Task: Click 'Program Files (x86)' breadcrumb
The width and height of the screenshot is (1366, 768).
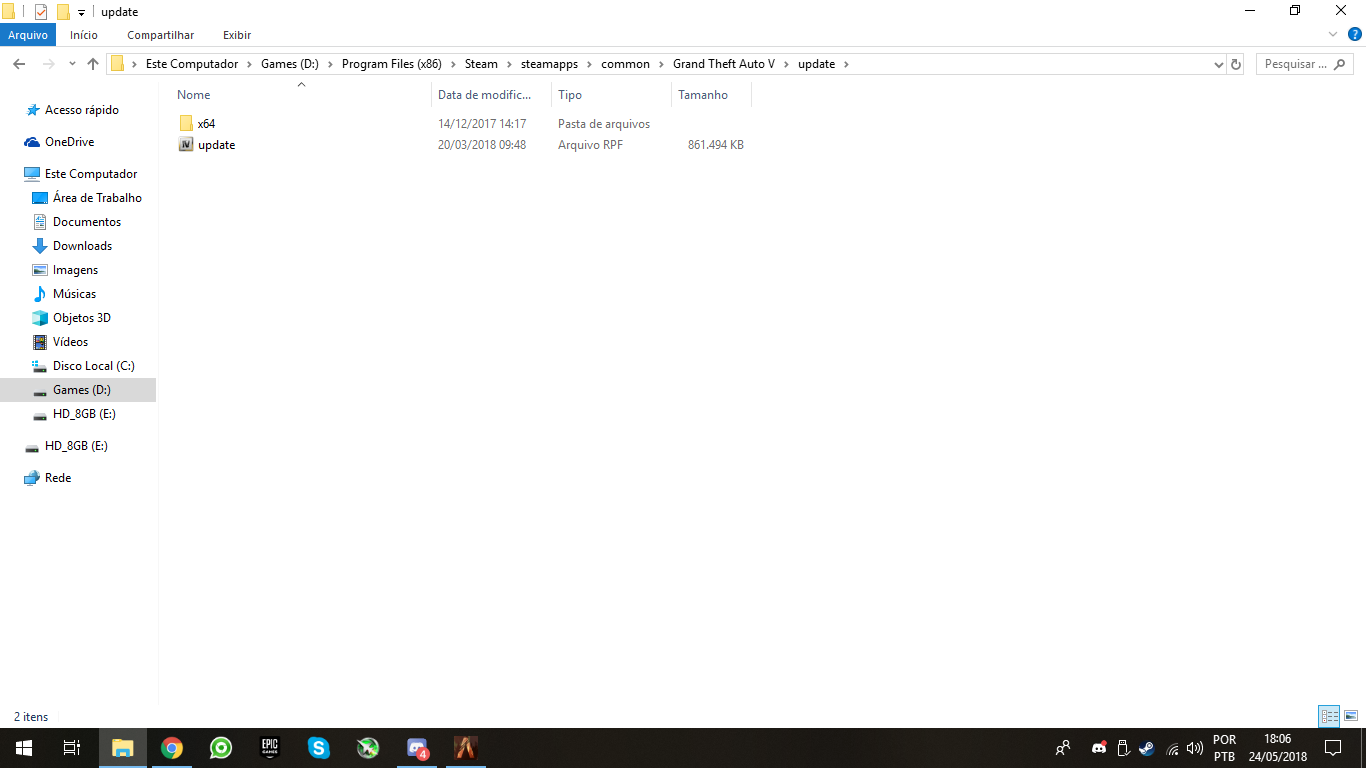Action: coord(391,64)
